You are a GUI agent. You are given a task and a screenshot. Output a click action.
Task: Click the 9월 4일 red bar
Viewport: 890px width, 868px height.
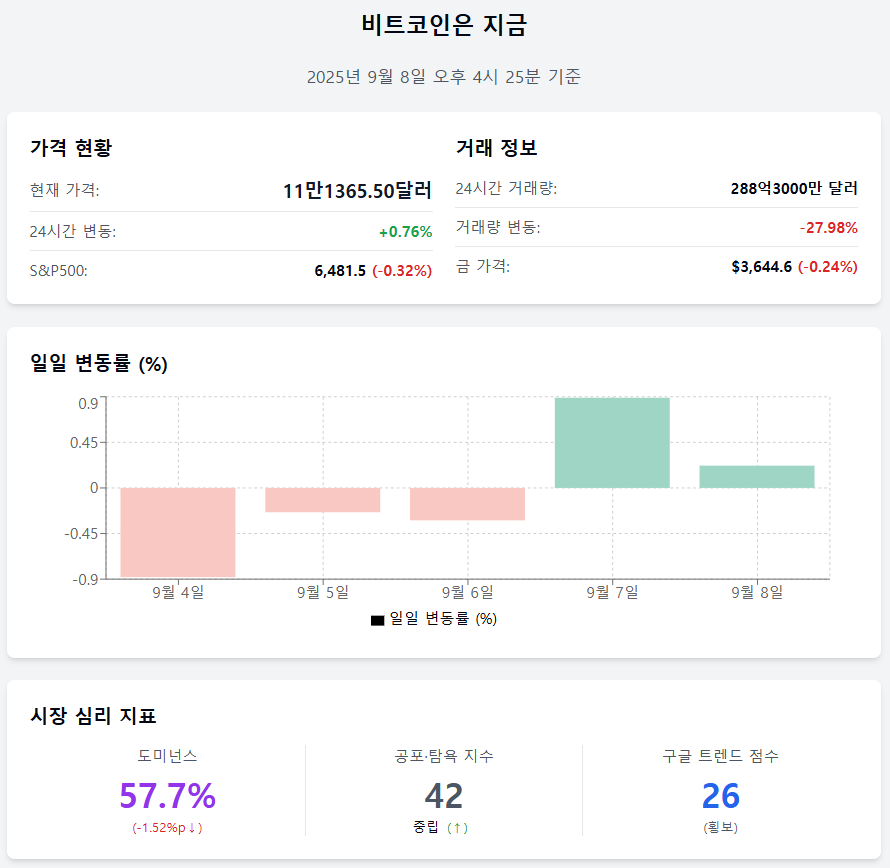(178, 532)
